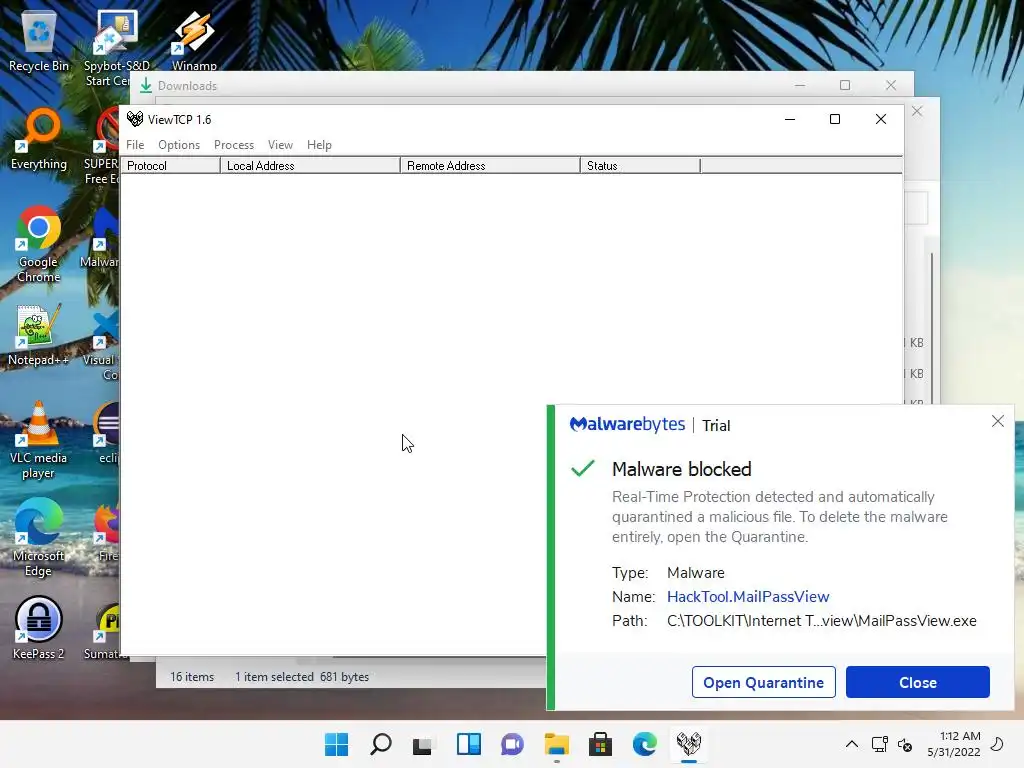Click the 'Malware blocked' heading

(x=682, y=469)
